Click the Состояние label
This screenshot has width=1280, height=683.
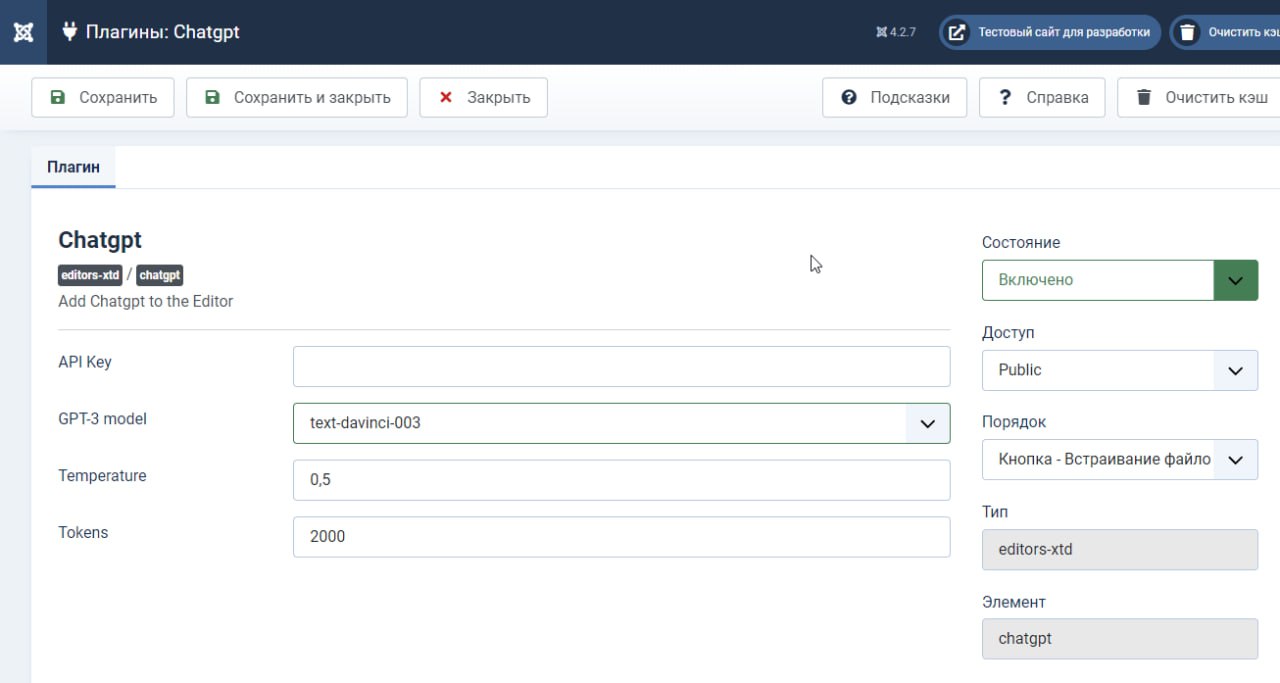[x=1021, y=243]
